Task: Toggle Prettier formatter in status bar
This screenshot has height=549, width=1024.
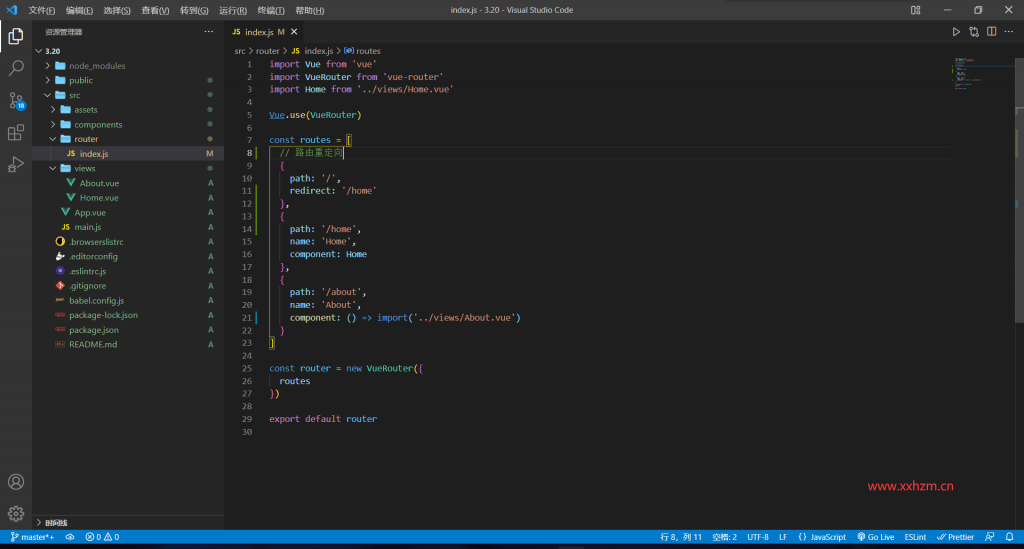Action: 957,537
